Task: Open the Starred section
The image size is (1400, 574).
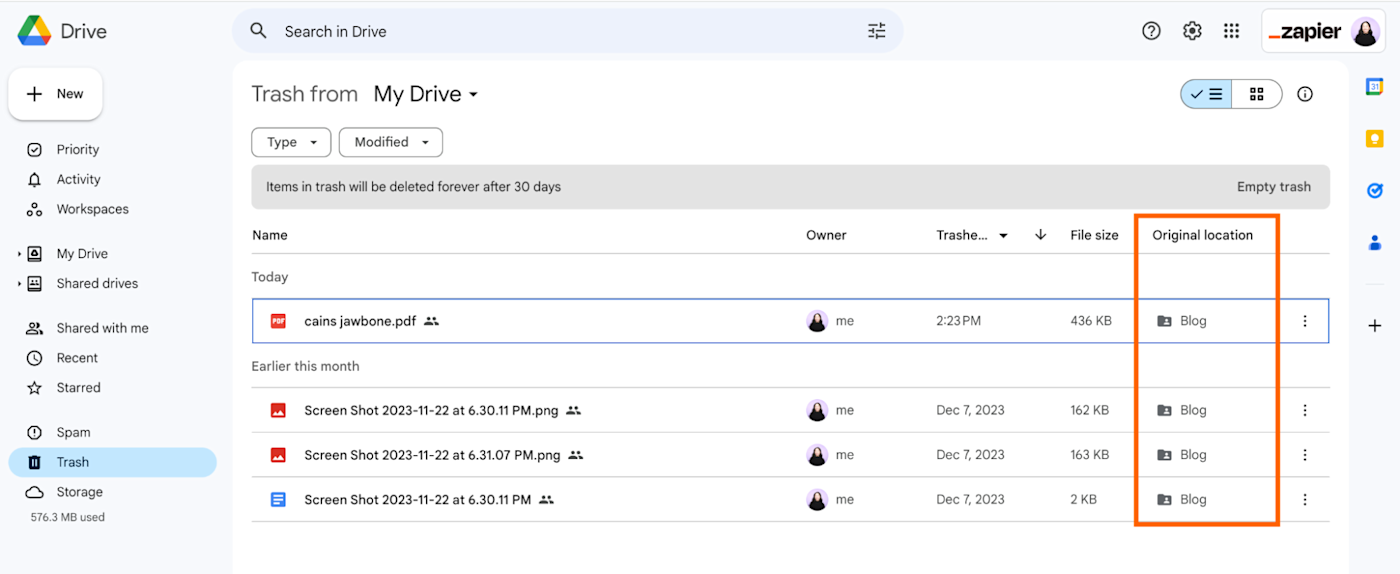Action: coord(78,388)
